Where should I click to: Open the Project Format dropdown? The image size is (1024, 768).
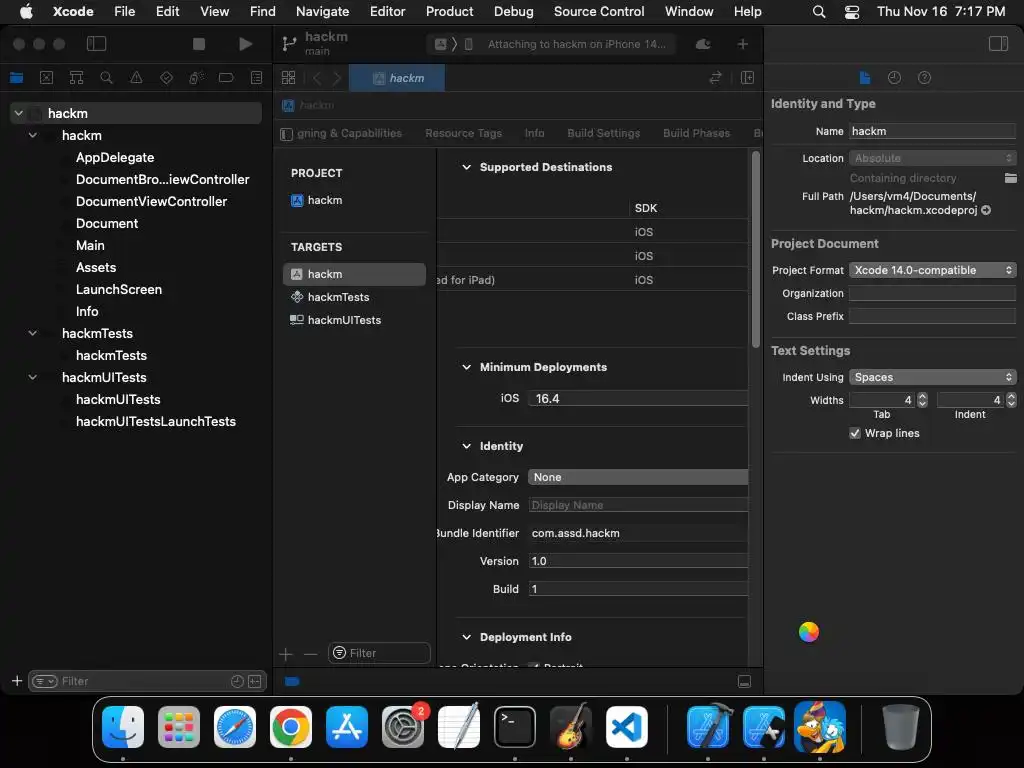pos(932,270)
